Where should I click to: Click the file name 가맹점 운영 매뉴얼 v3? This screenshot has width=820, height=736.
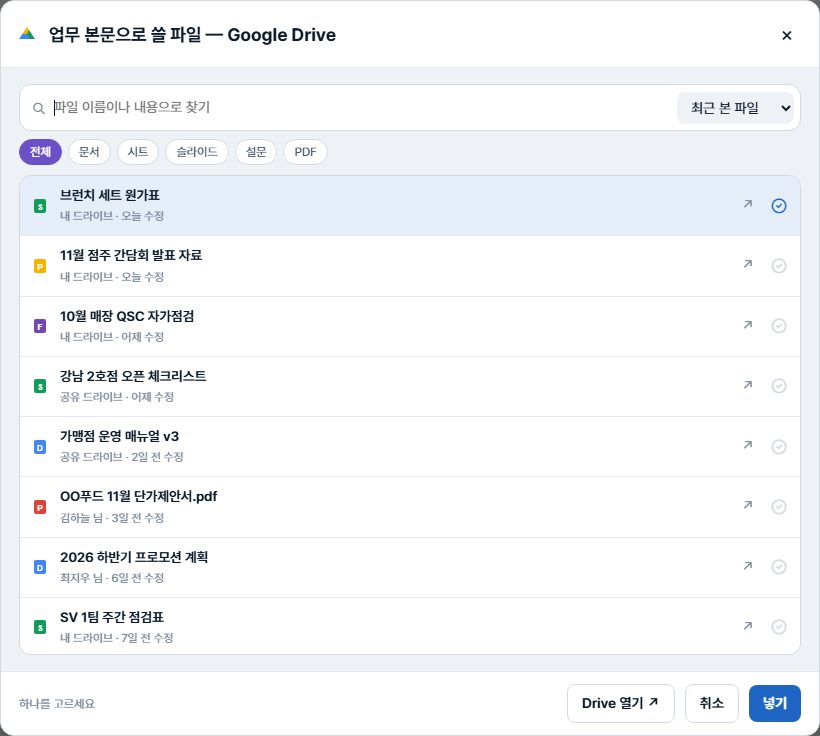pos(119,436)
